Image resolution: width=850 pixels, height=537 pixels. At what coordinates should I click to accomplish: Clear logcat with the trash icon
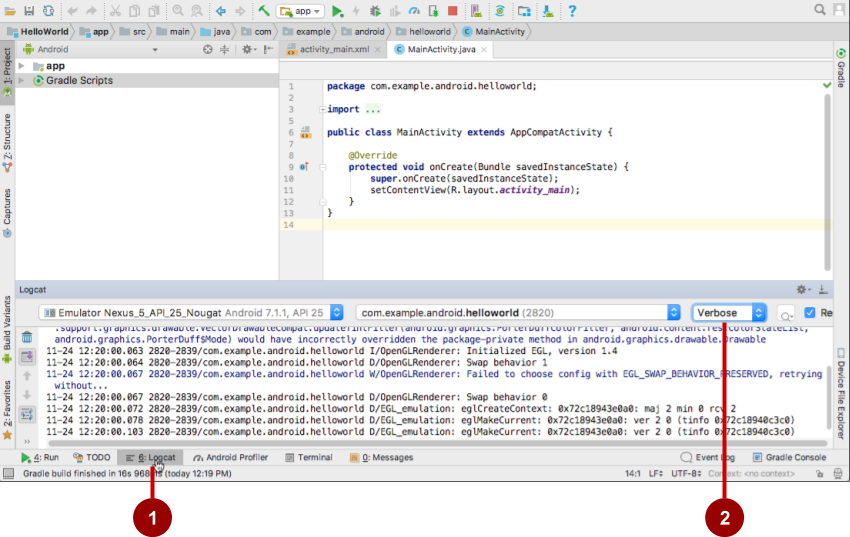(x=27, y=337)
